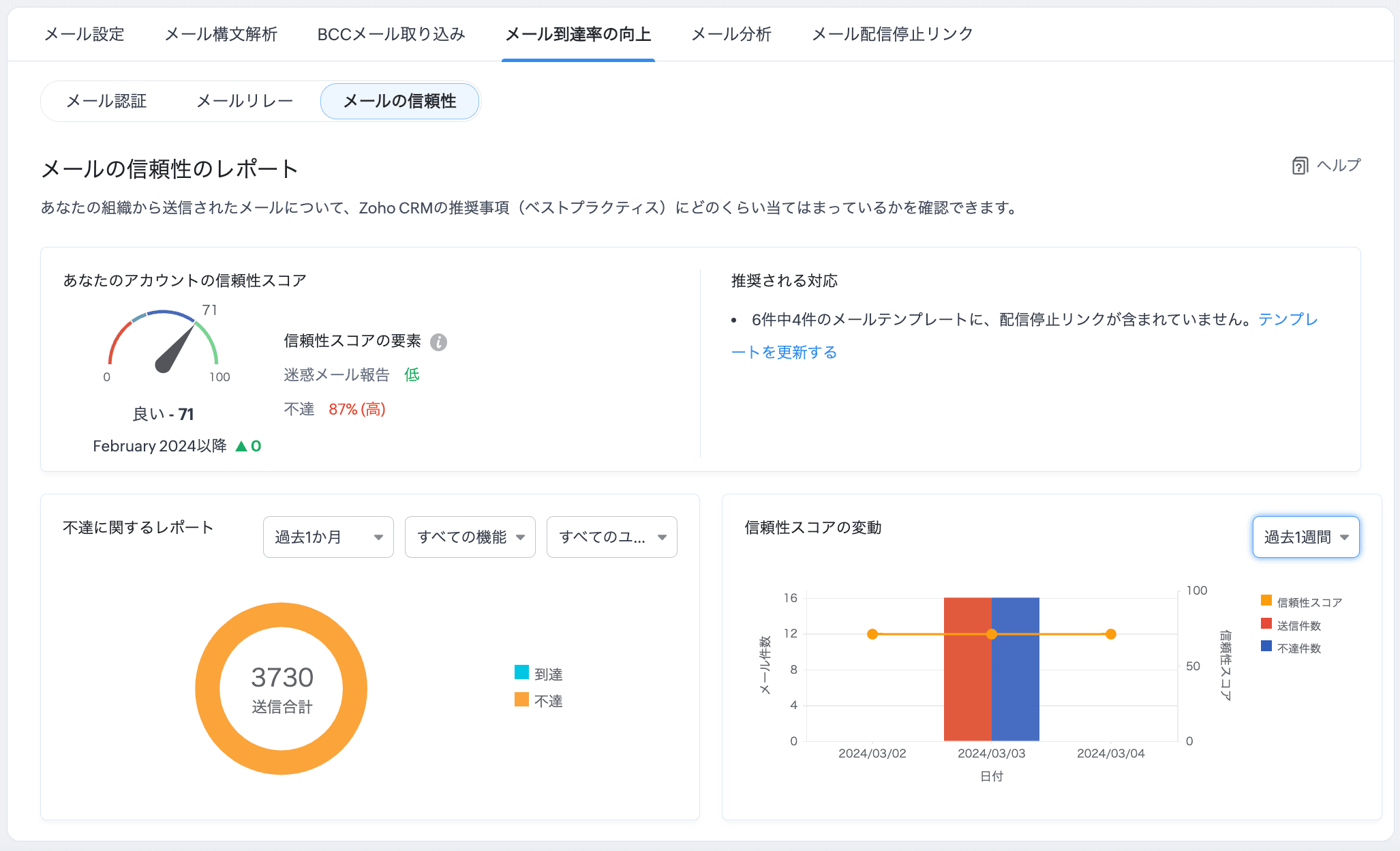Click score point at 2024/03/02
Viewport: 1400px width, 851px height.
(872, 634)
